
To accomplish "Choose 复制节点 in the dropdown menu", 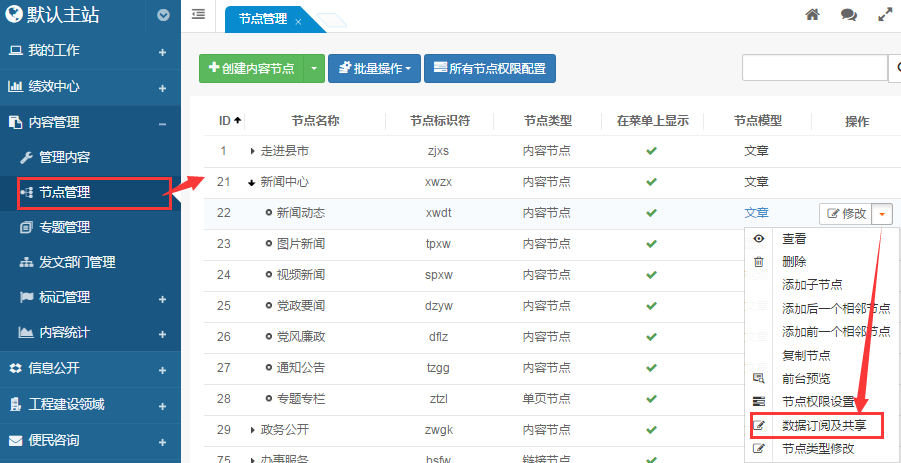I will pyautogui.click(x=806, y=356).
